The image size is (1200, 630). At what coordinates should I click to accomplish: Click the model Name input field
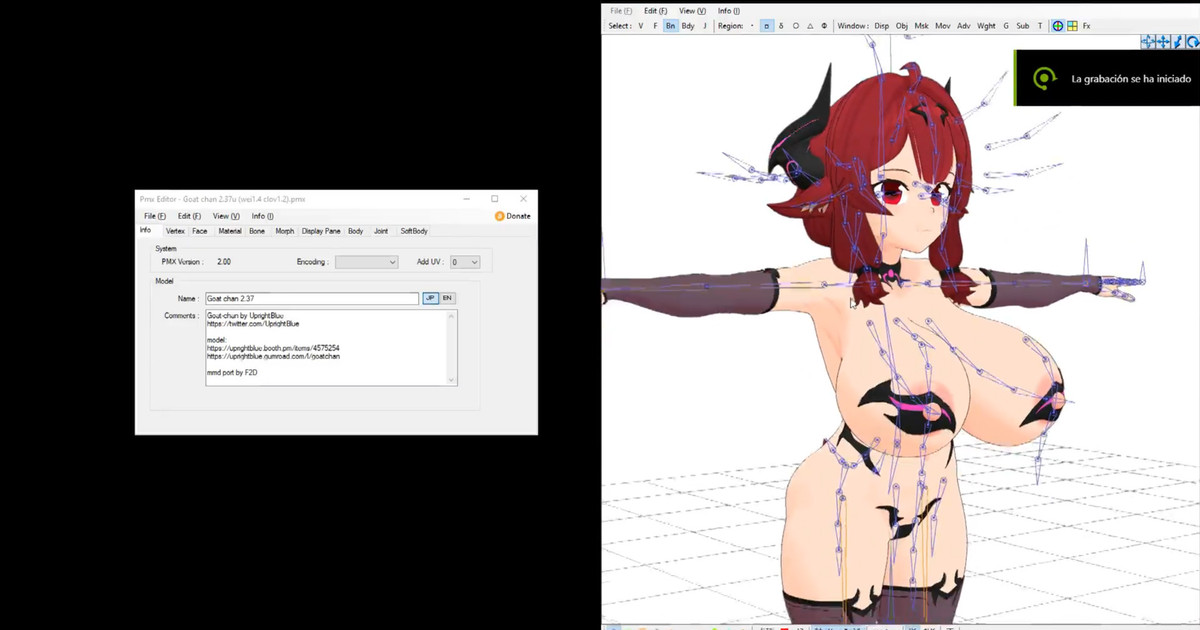point(311,298)
